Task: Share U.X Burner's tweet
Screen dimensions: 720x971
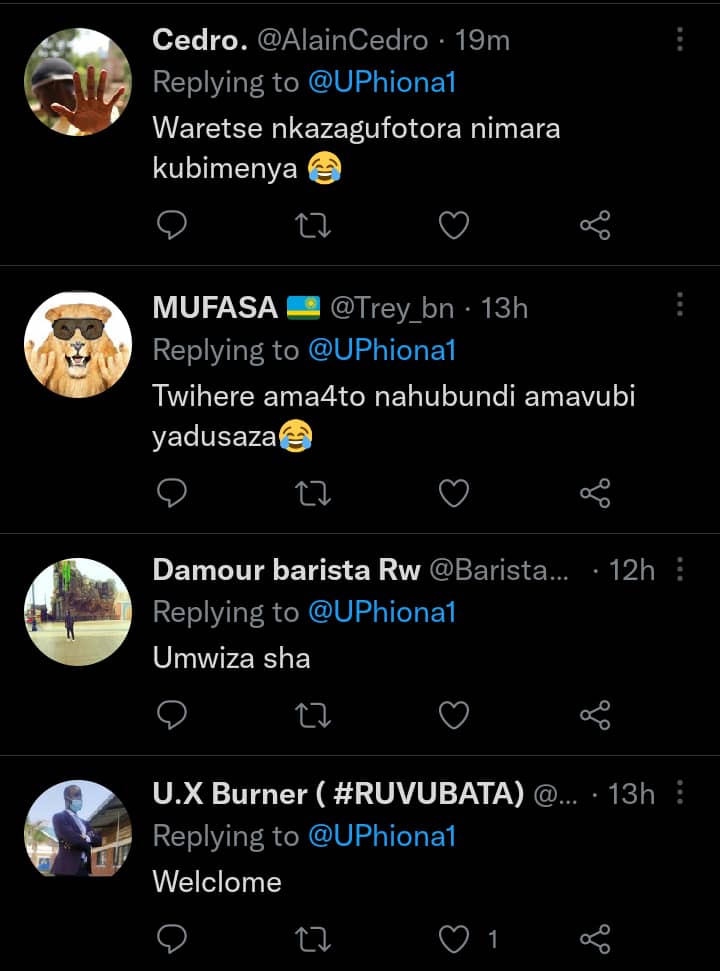Action: 595,938
